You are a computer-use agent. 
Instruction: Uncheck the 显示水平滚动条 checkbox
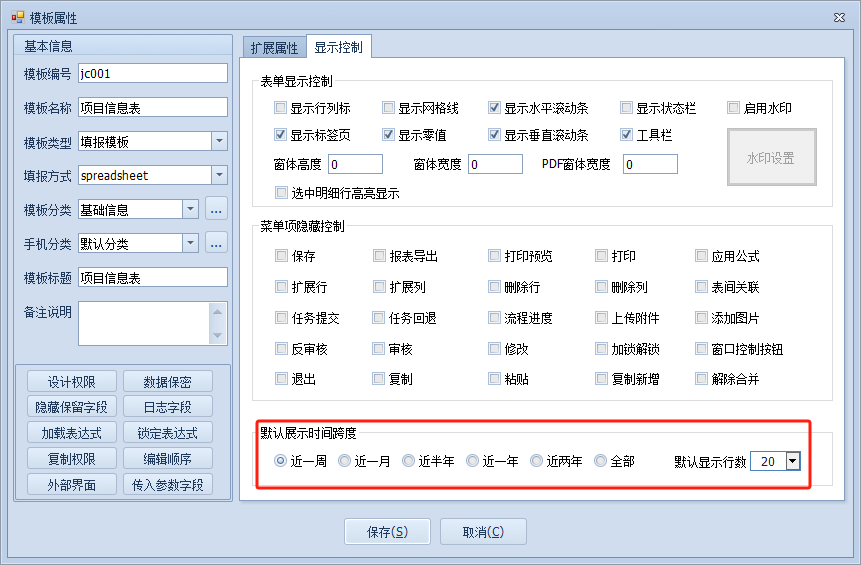pos(495,108)
